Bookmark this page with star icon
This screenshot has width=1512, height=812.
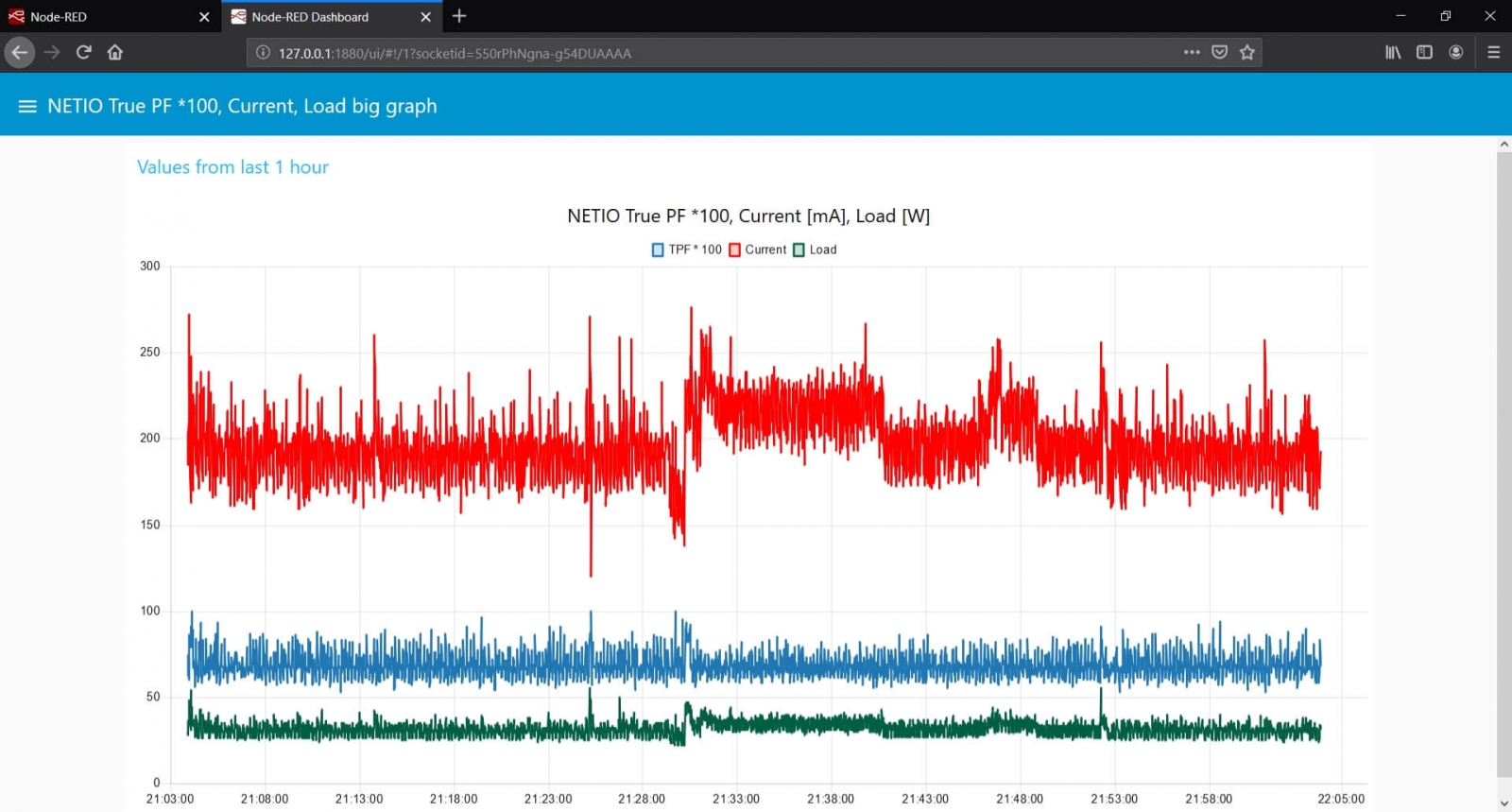[1247, 52]
